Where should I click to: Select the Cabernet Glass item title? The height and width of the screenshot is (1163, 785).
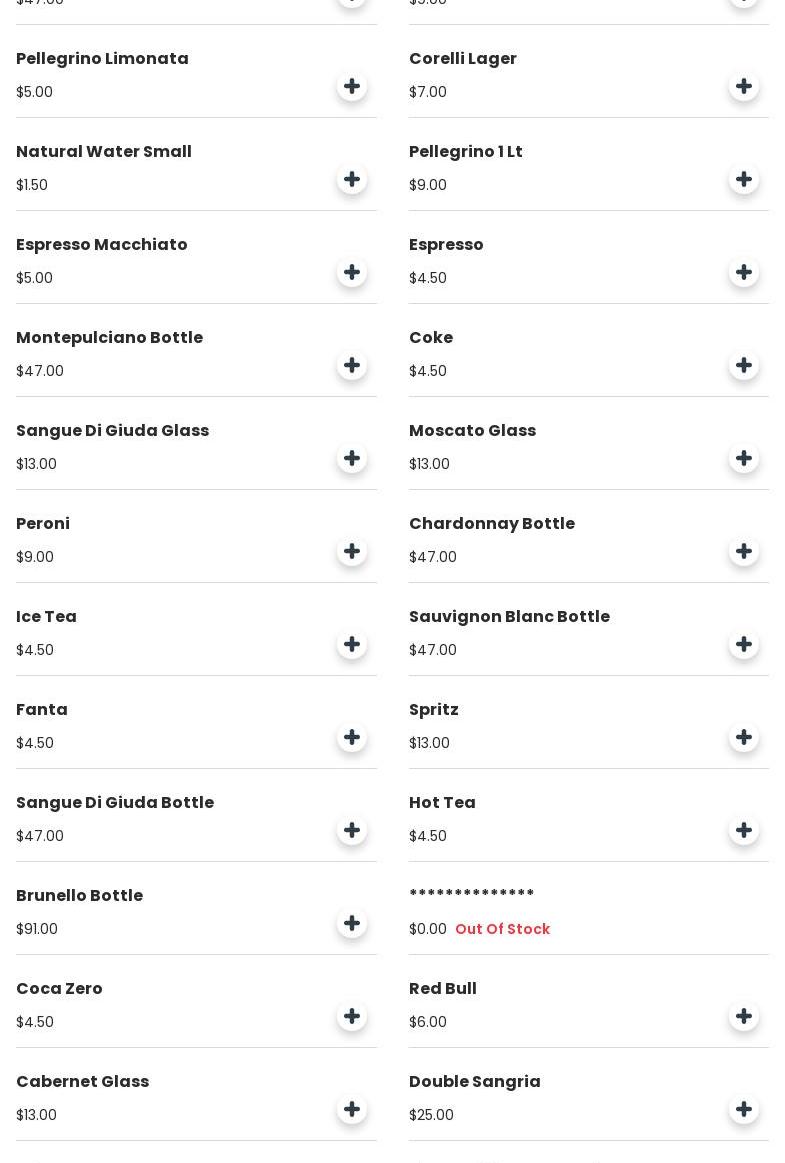pos(82,1082)
